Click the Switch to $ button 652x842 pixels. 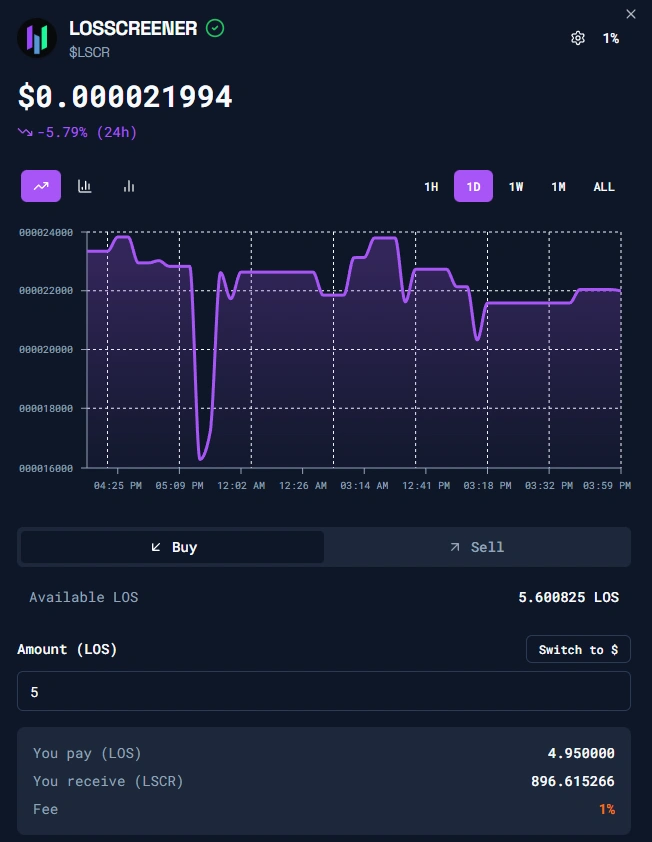coord(578,650)
